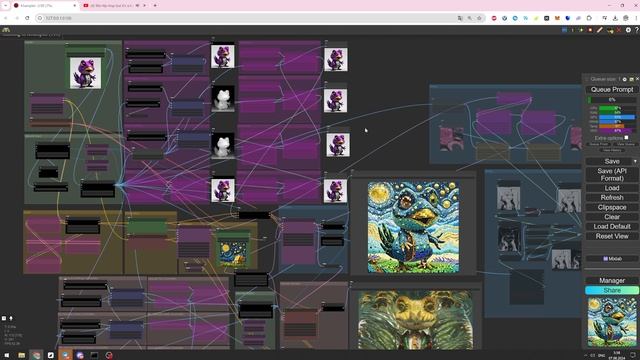This screenshot has width=640, height=360.
Task: Click the green star icon in top bar
Action: coord(581,30)
